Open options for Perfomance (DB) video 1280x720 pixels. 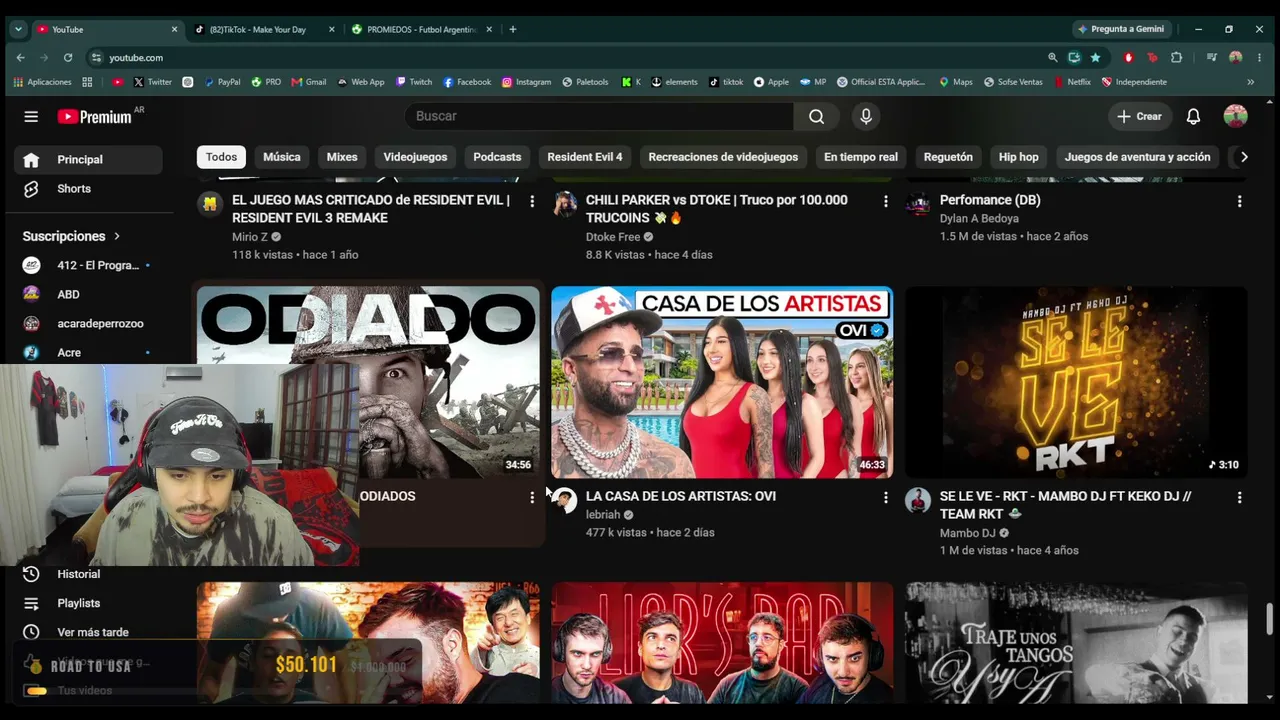click(x=1239, y=201)
